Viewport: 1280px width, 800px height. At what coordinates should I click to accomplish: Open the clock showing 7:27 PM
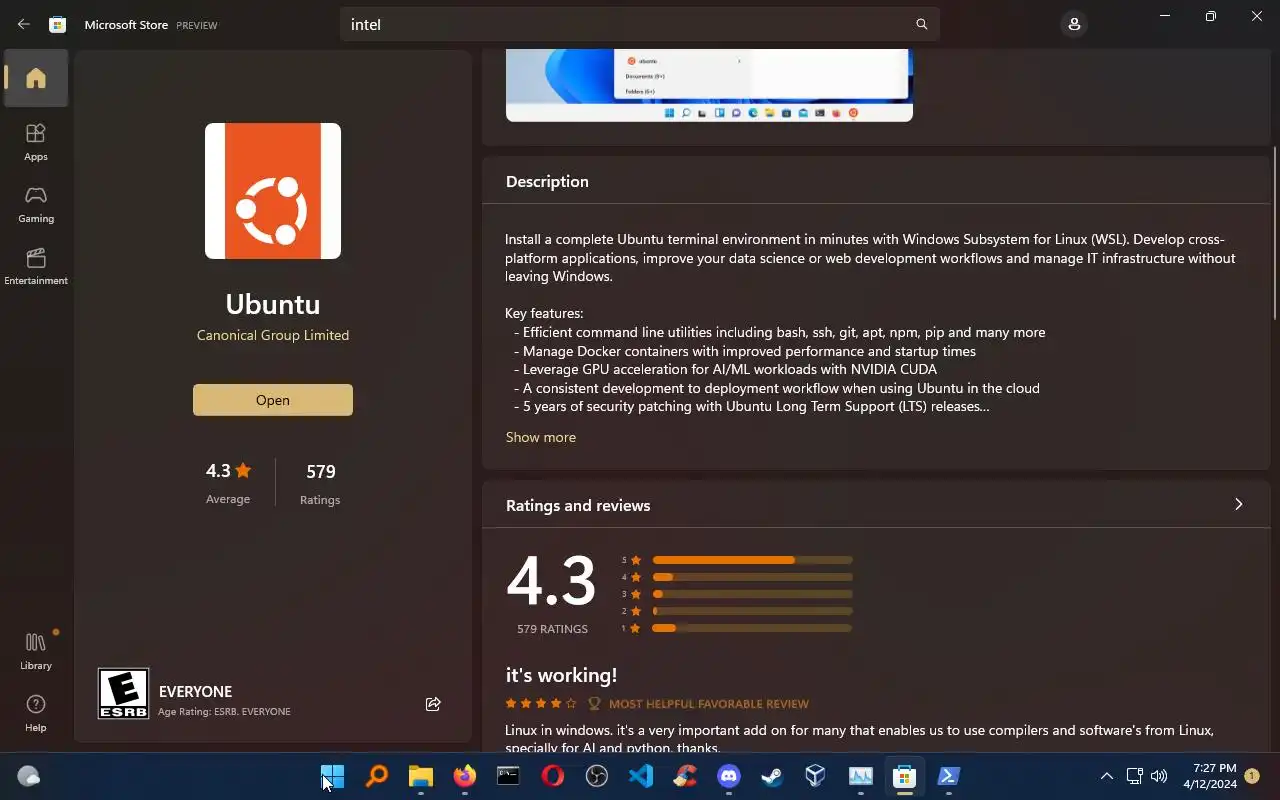click(1210, 776)
